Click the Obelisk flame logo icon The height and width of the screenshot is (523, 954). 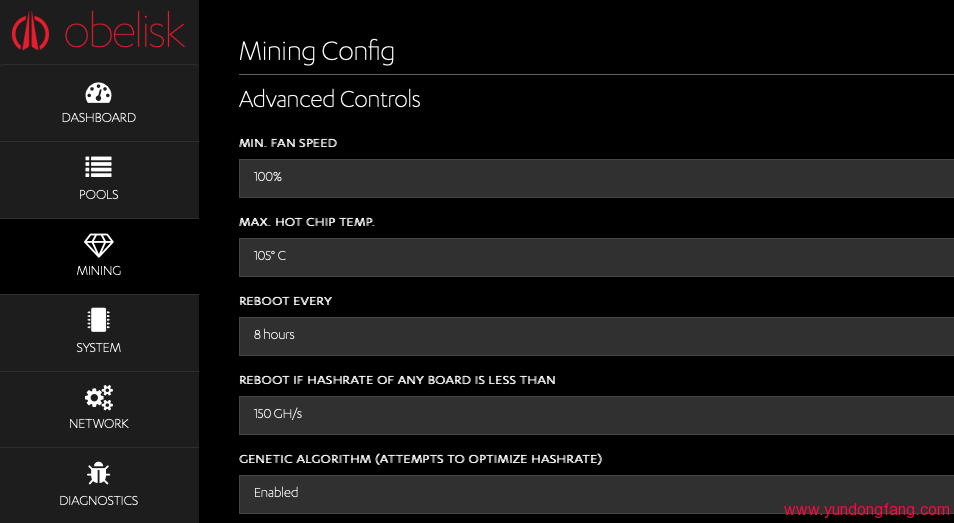click(x=31, y=32)
